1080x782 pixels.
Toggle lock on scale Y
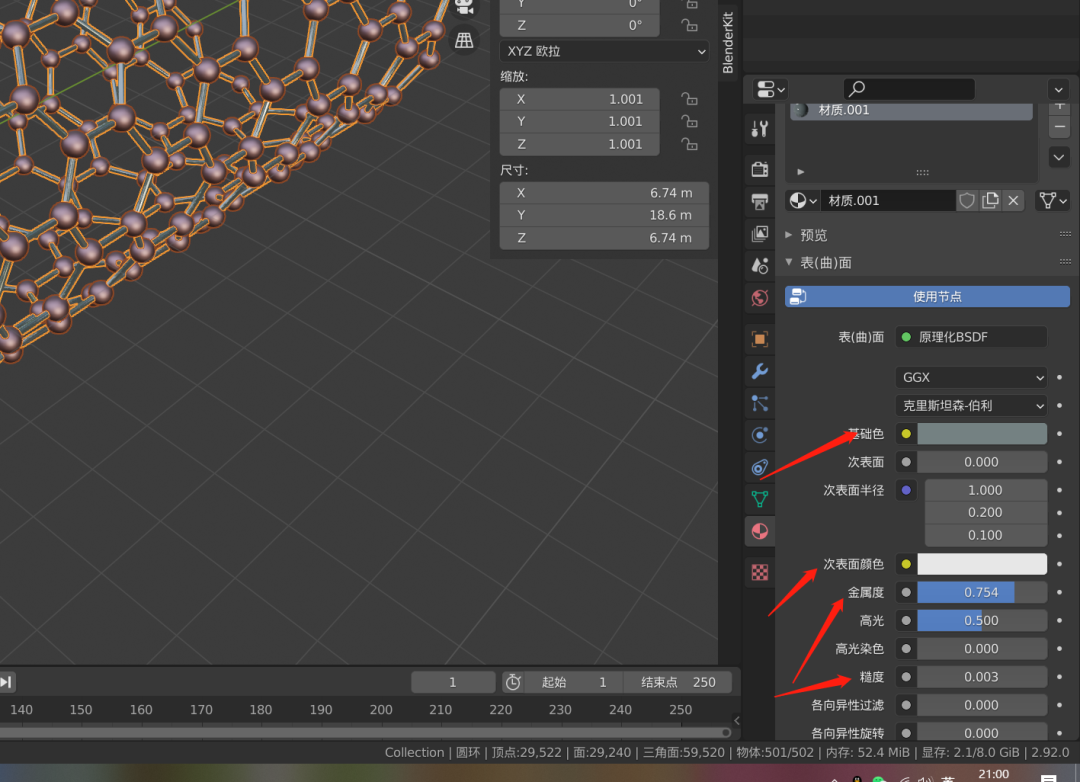pyautogui.click(x=689, y=121)
